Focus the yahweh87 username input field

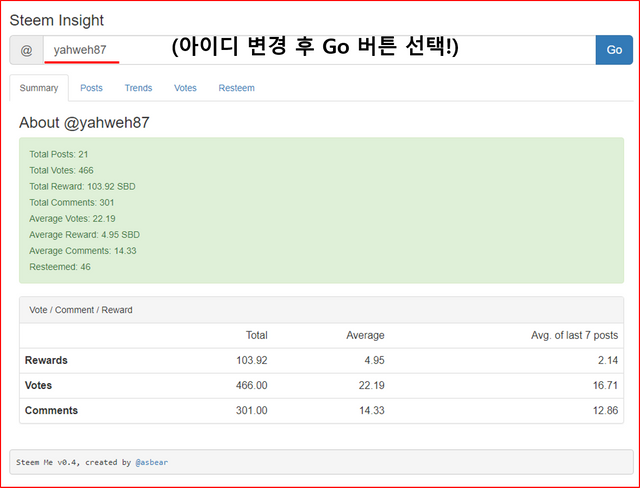coord(320,50)
